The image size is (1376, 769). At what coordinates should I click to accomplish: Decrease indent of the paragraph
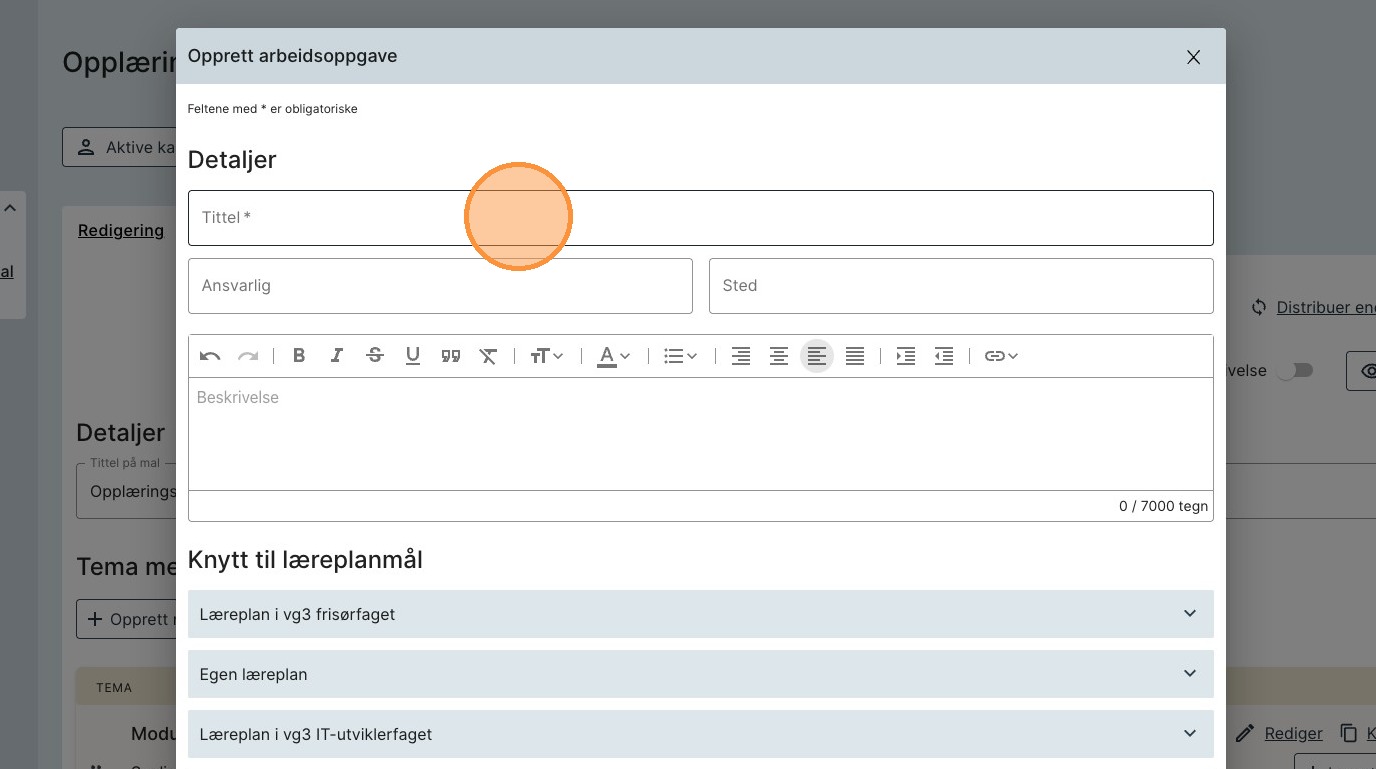click(944, 356)
